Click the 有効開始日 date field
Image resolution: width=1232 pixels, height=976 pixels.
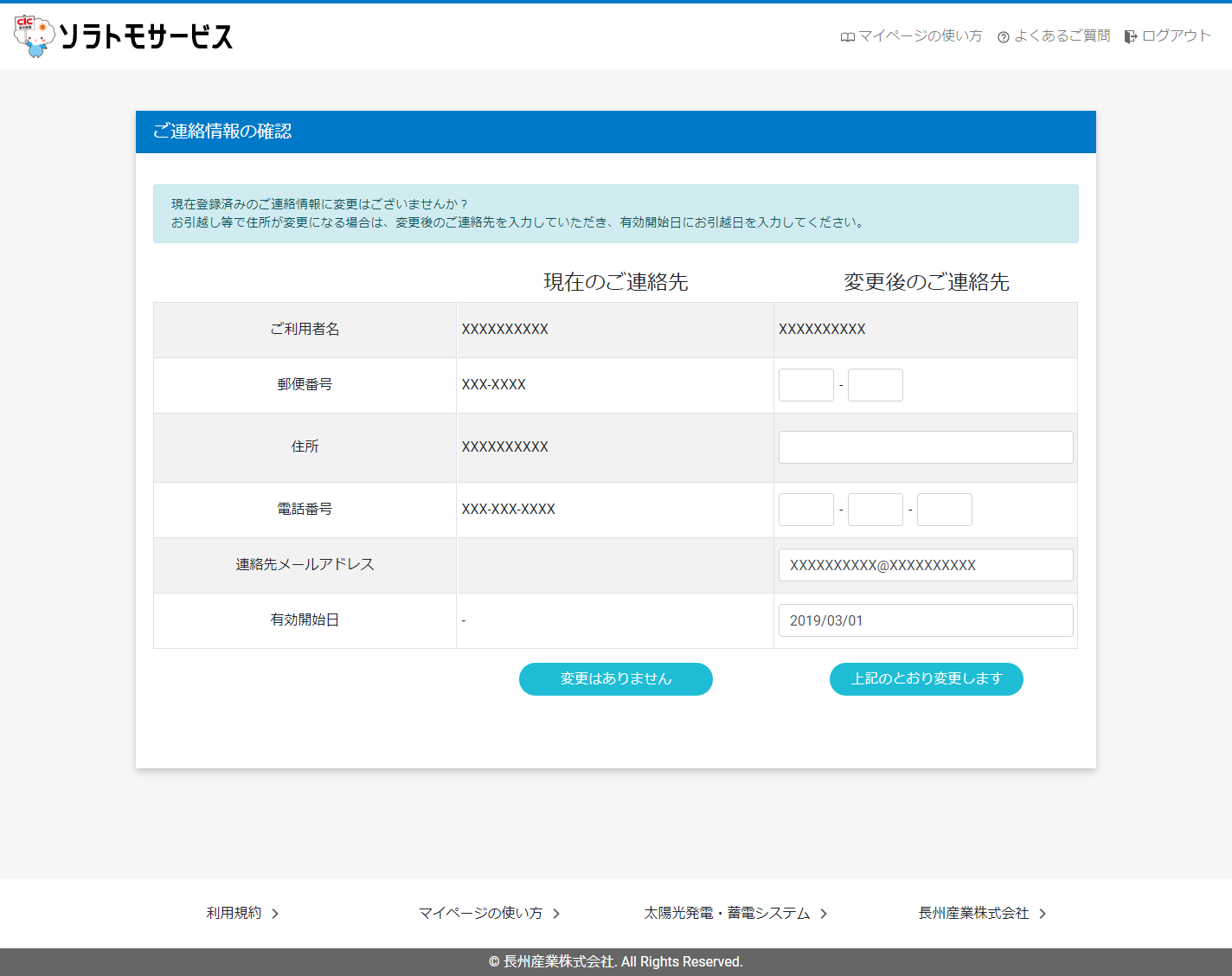[926, 620]
